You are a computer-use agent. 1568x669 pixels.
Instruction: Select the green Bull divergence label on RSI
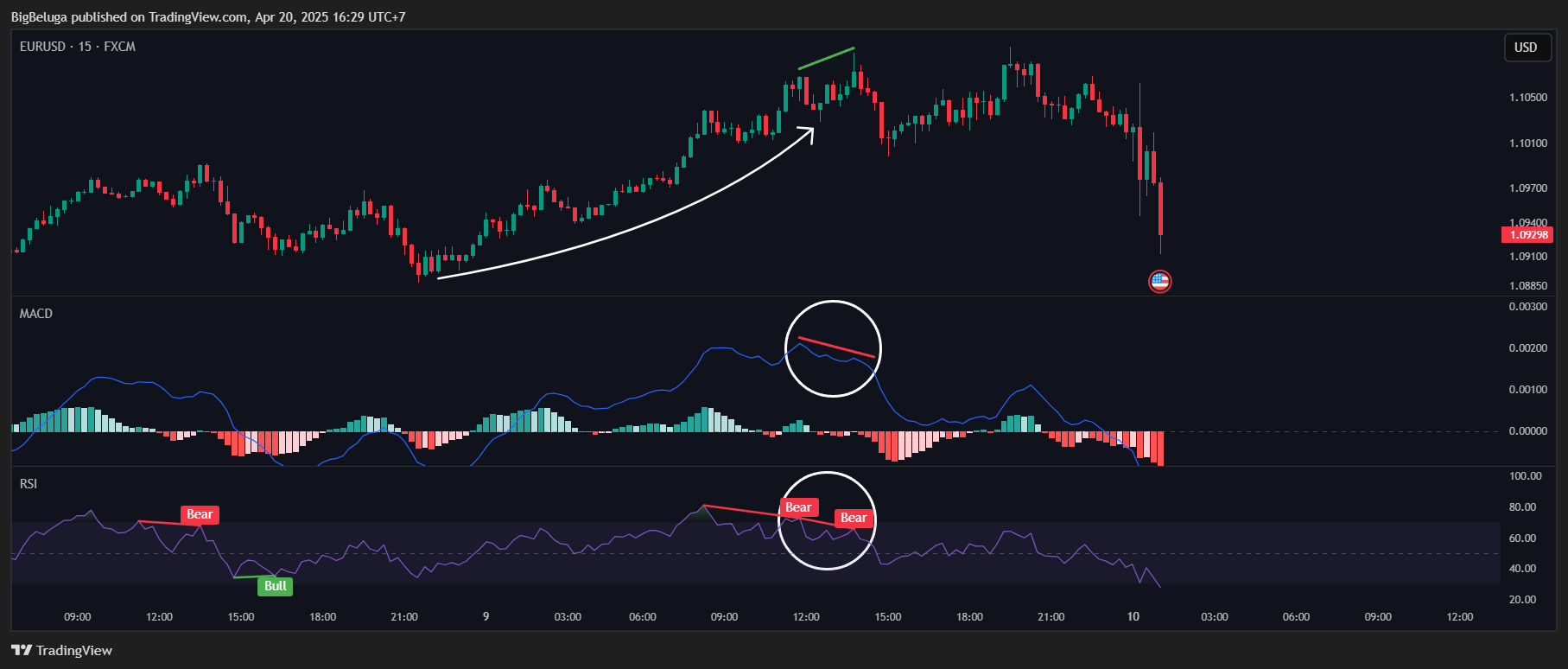[x=276, y=586]
